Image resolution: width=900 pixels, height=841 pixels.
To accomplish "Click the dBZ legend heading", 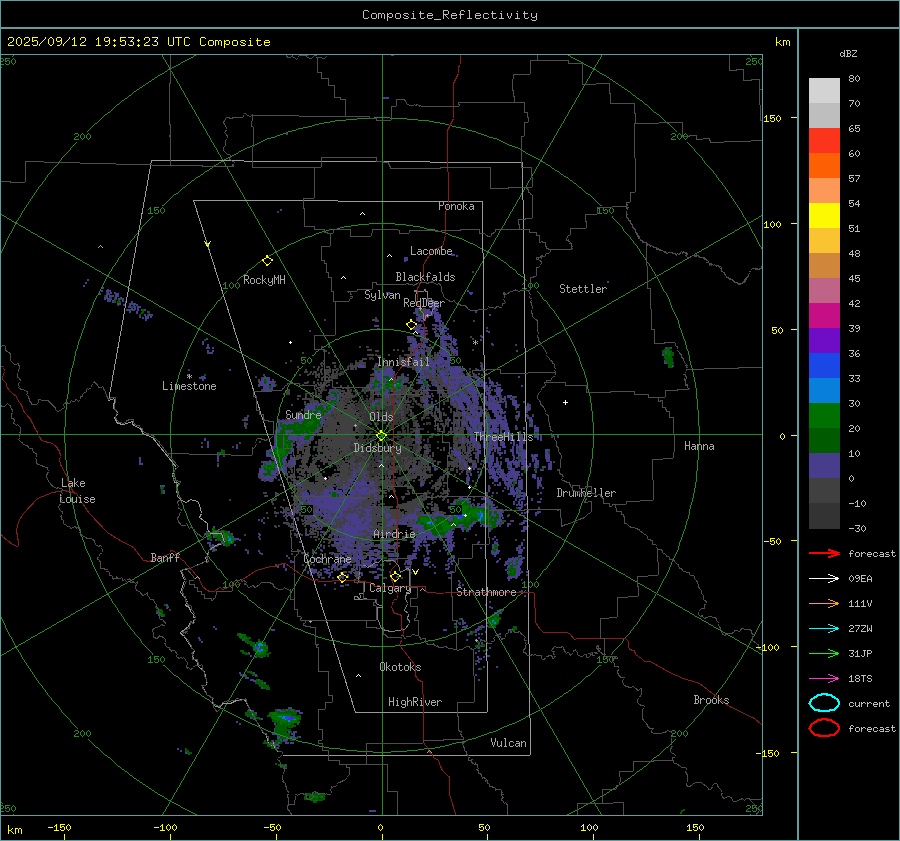I will click(848, 53).
